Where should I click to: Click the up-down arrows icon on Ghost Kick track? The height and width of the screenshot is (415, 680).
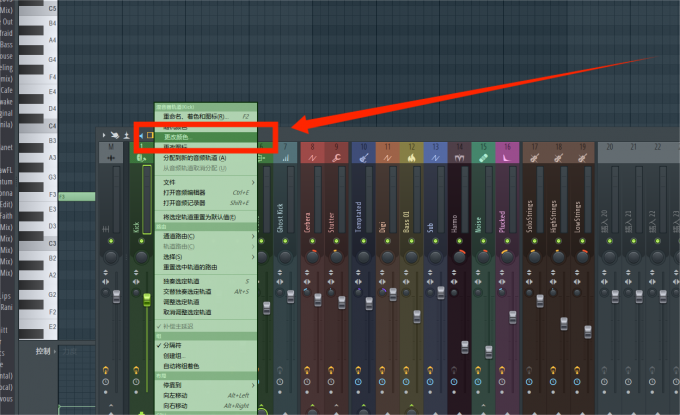pos(280,272)
